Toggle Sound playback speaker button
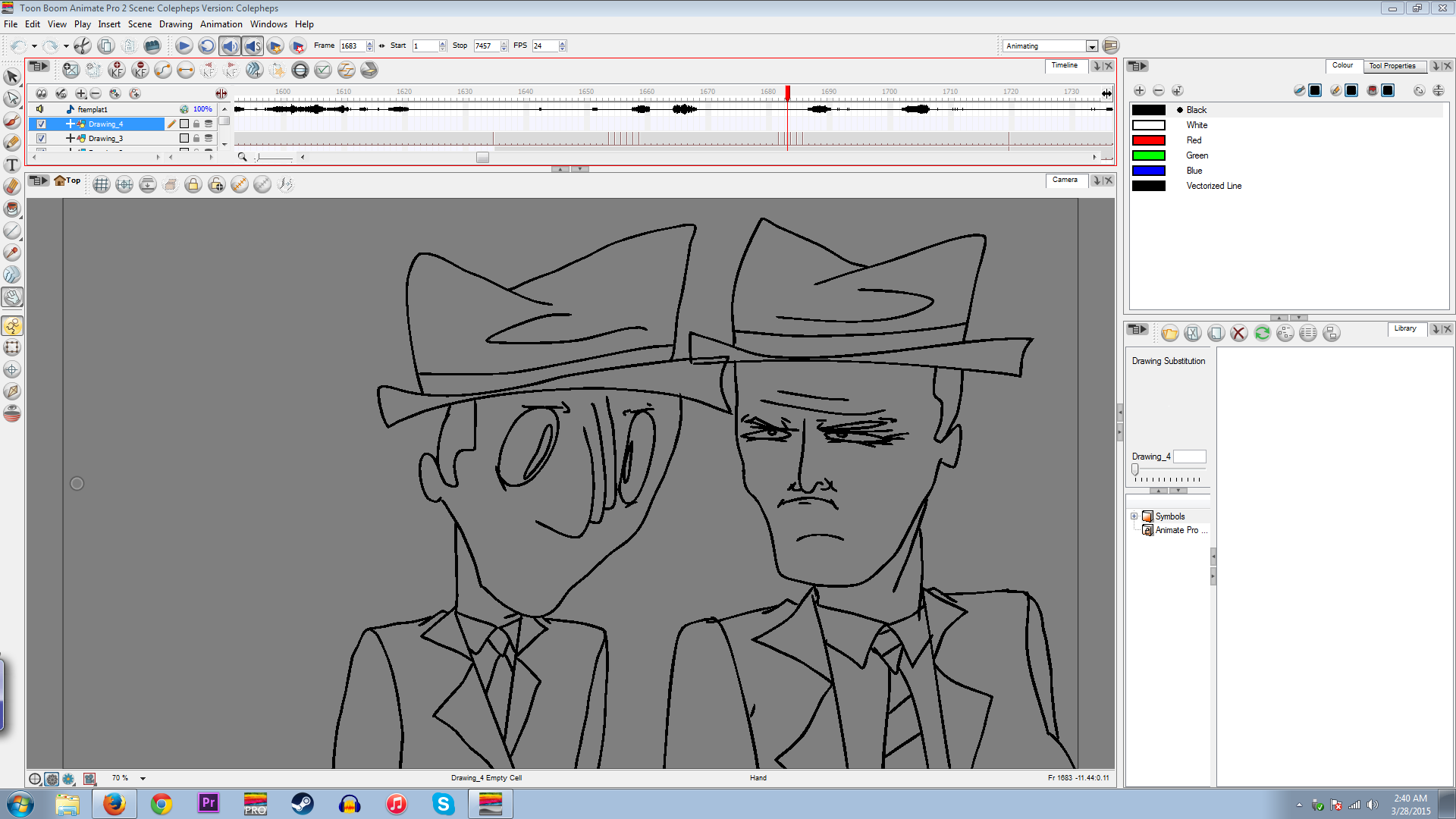 230,45
